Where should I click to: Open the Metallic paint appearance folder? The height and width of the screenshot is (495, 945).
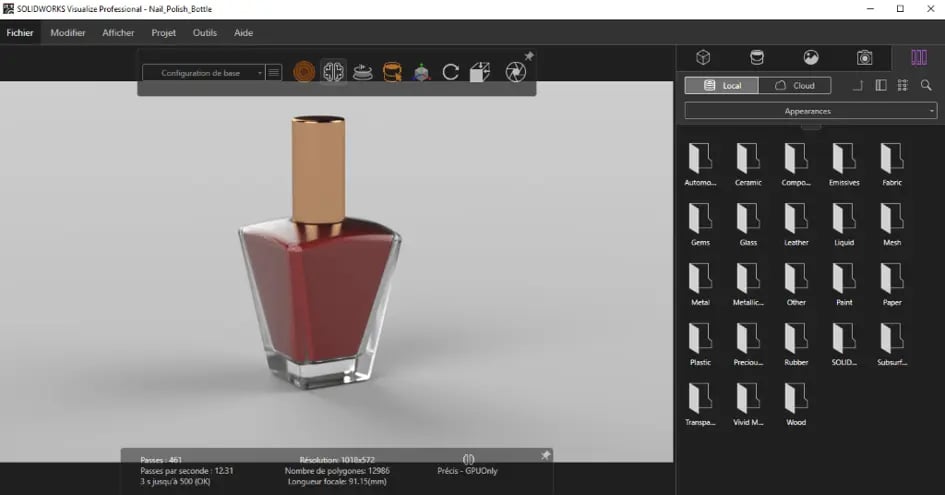click(x=748, y=284)
